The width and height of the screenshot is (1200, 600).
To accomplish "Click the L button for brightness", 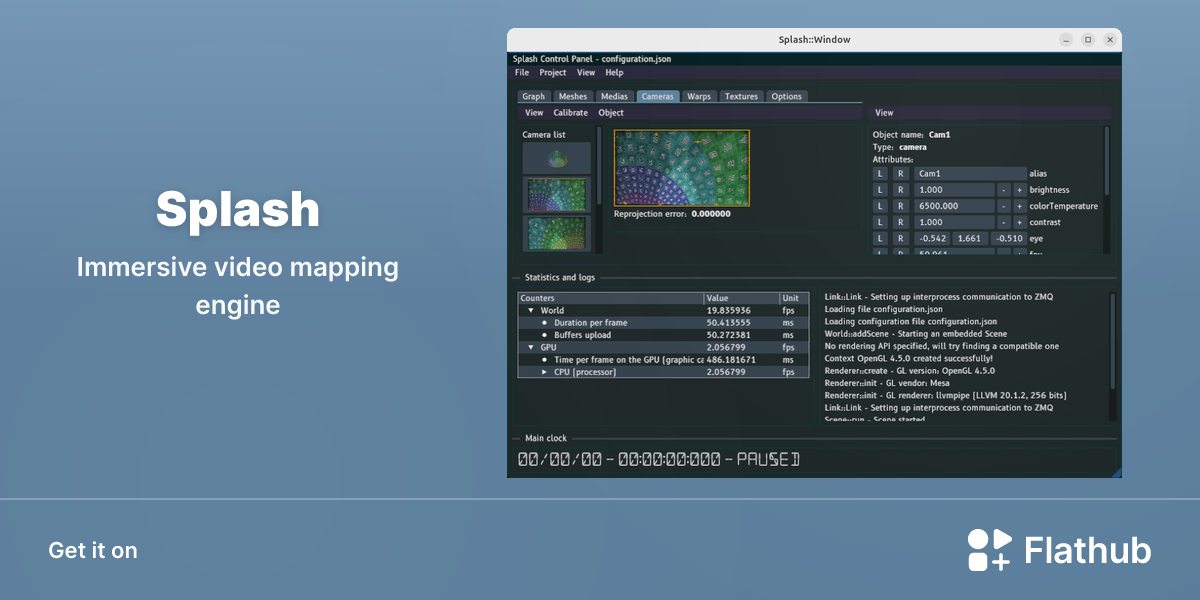I will click(x=880, y=190).
